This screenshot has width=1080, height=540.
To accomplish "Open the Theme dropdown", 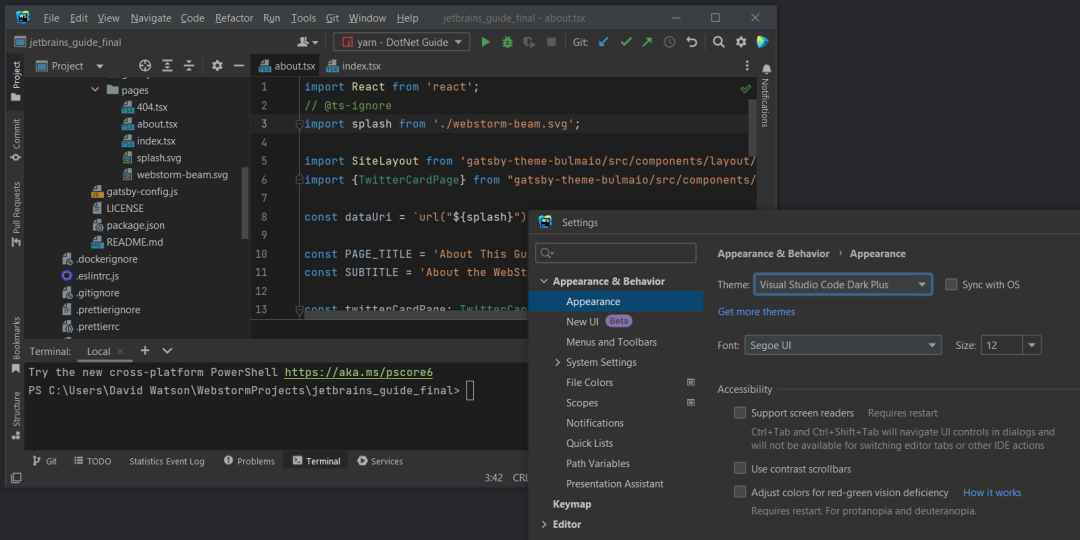I will point(843,284).
